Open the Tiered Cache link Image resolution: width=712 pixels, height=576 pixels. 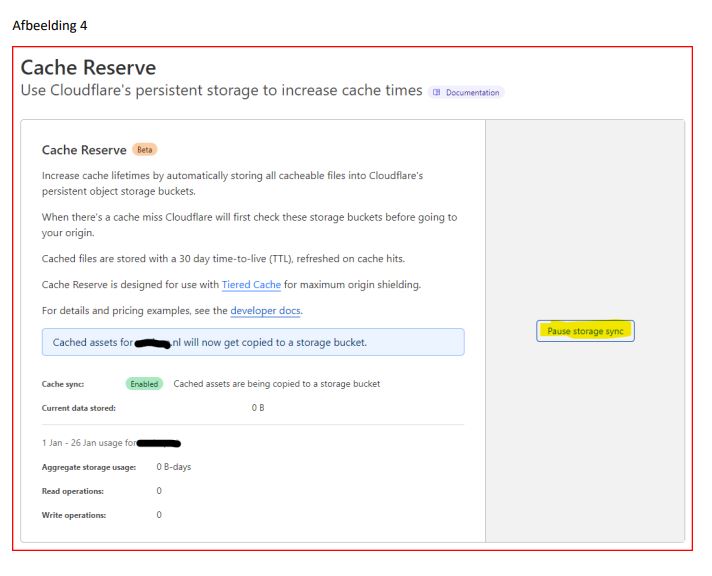pos(251,285)
